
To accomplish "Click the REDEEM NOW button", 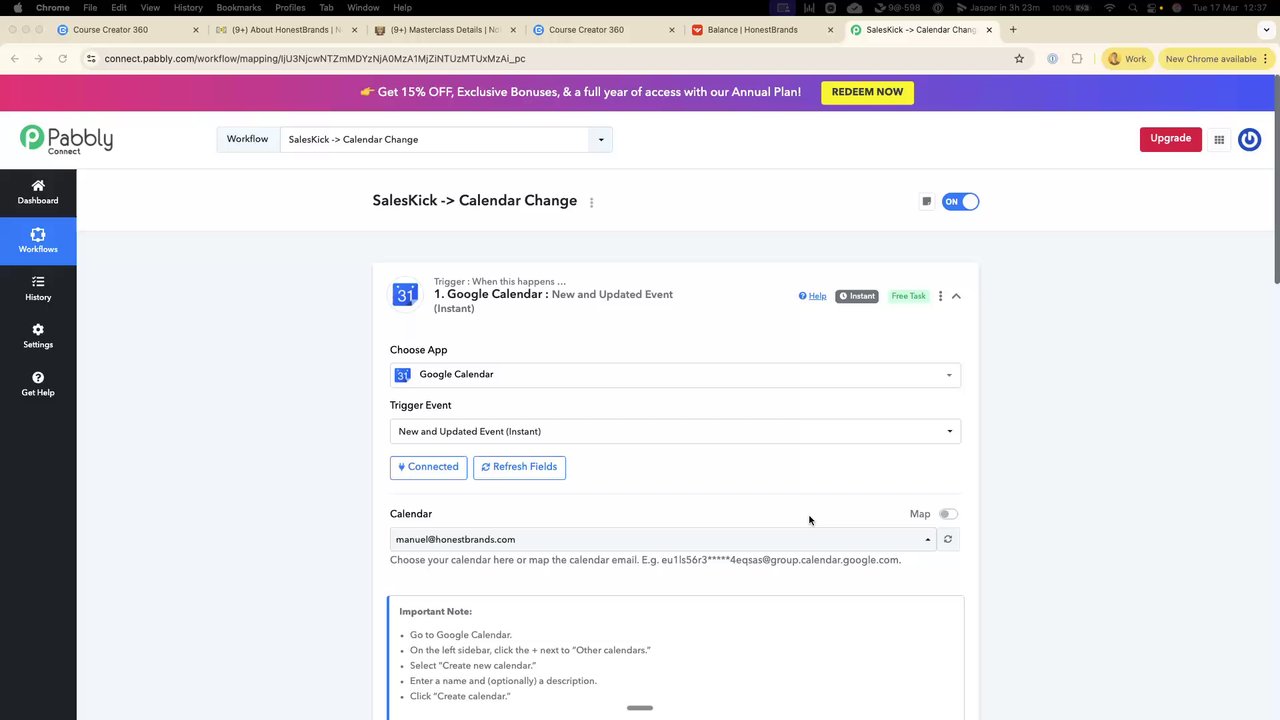I will [867, 92].
